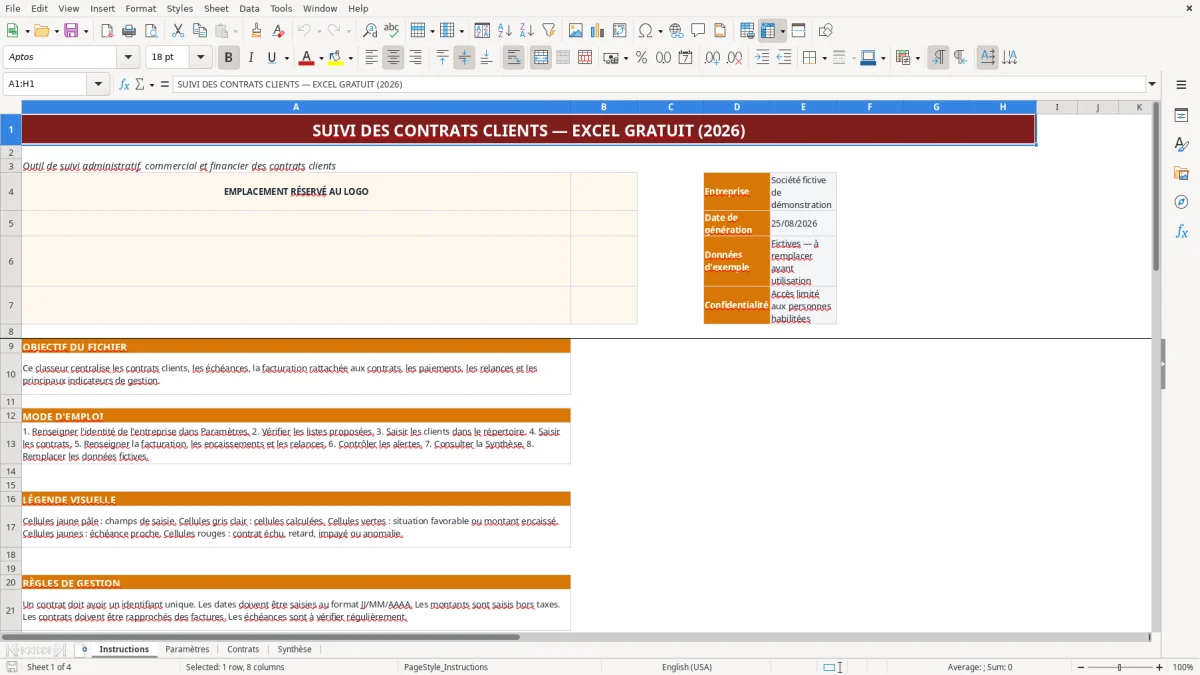Toggle Wrap Text

coord(514,58)
